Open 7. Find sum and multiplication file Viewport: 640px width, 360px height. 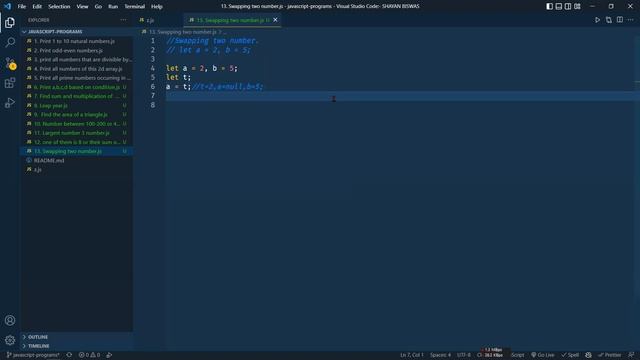[76, 96]
